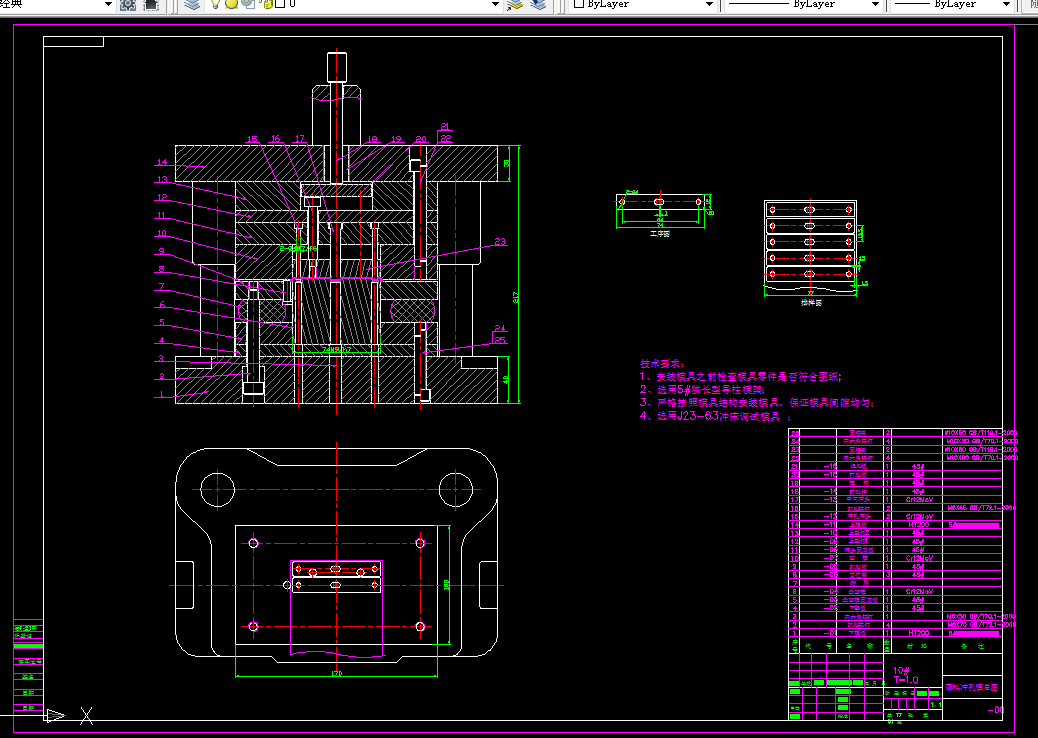
Task: Select the strip layout drawing with five rows
Action: coord(810,248)
